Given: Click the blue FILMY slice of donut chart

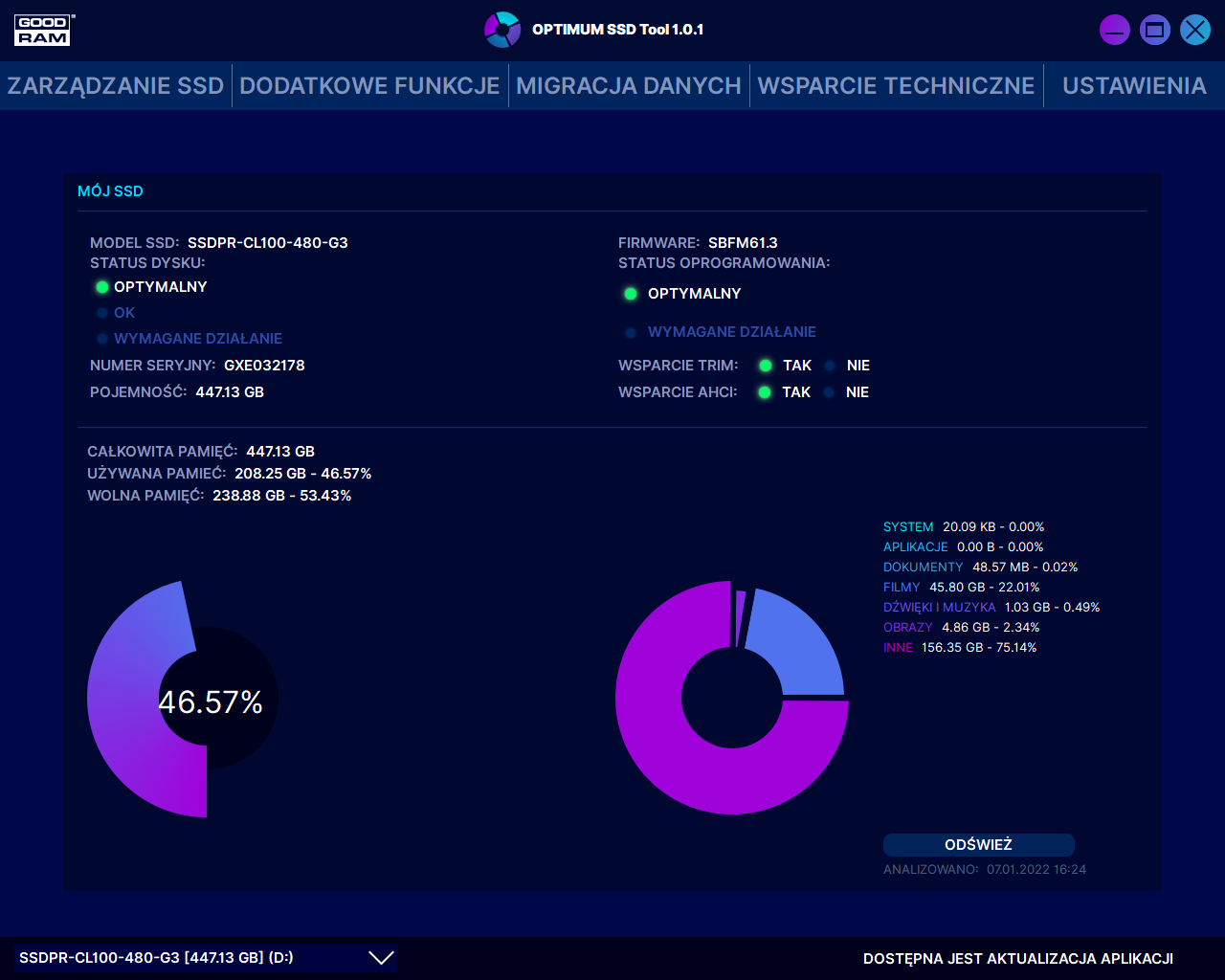Looking at the screenshot, I should click(x=799, y=646).
